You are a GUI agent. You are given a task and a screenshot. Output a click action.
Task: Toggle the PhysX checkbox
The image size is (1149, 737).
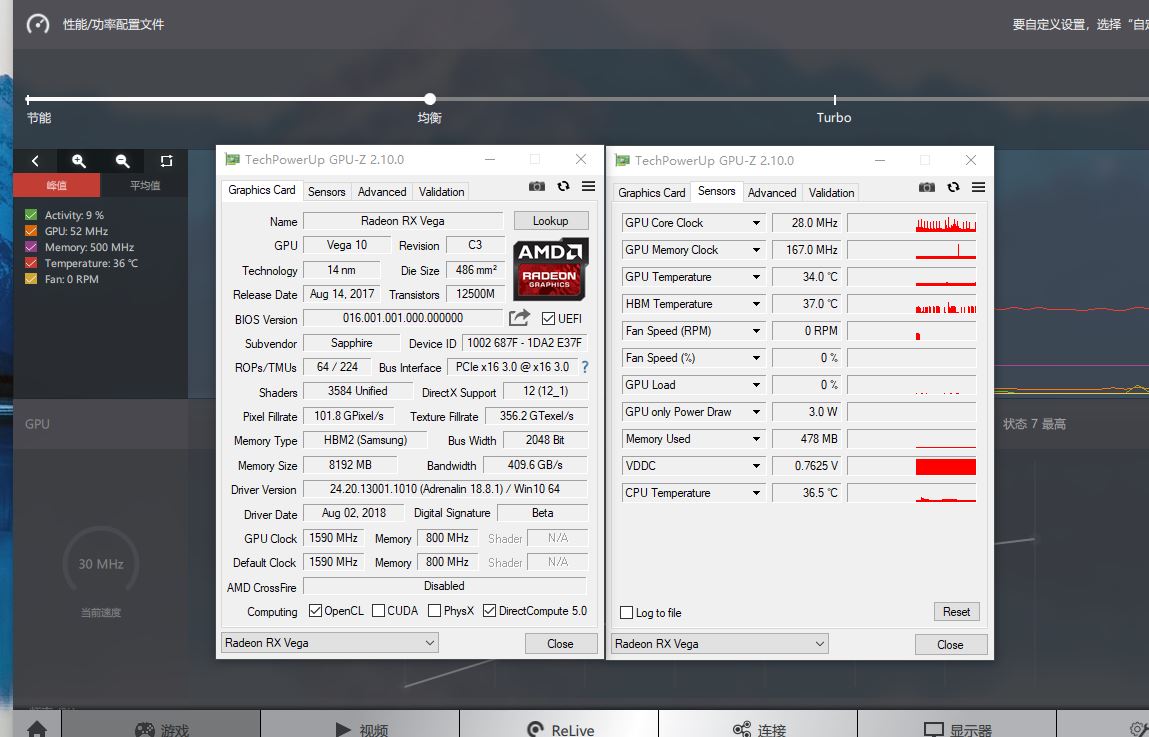[434, 610]
